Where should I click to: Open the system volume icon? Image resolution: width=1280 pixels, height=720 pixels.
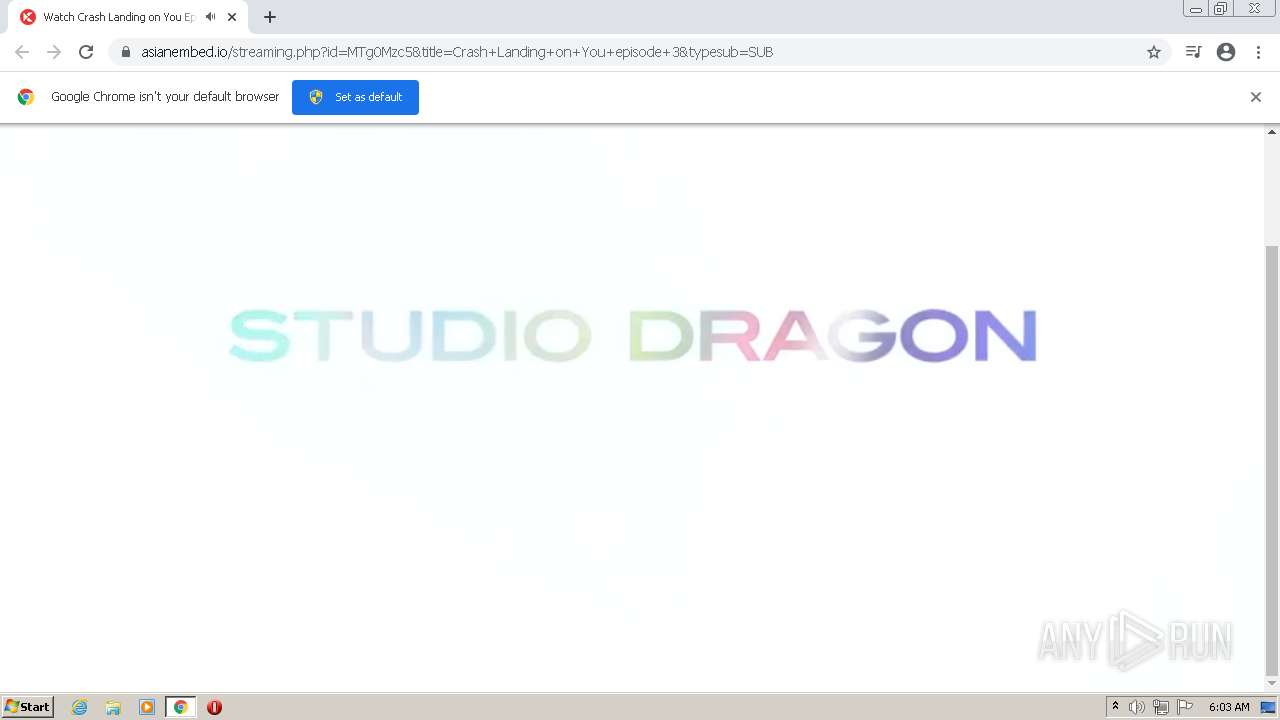[x=1137, y=707]
